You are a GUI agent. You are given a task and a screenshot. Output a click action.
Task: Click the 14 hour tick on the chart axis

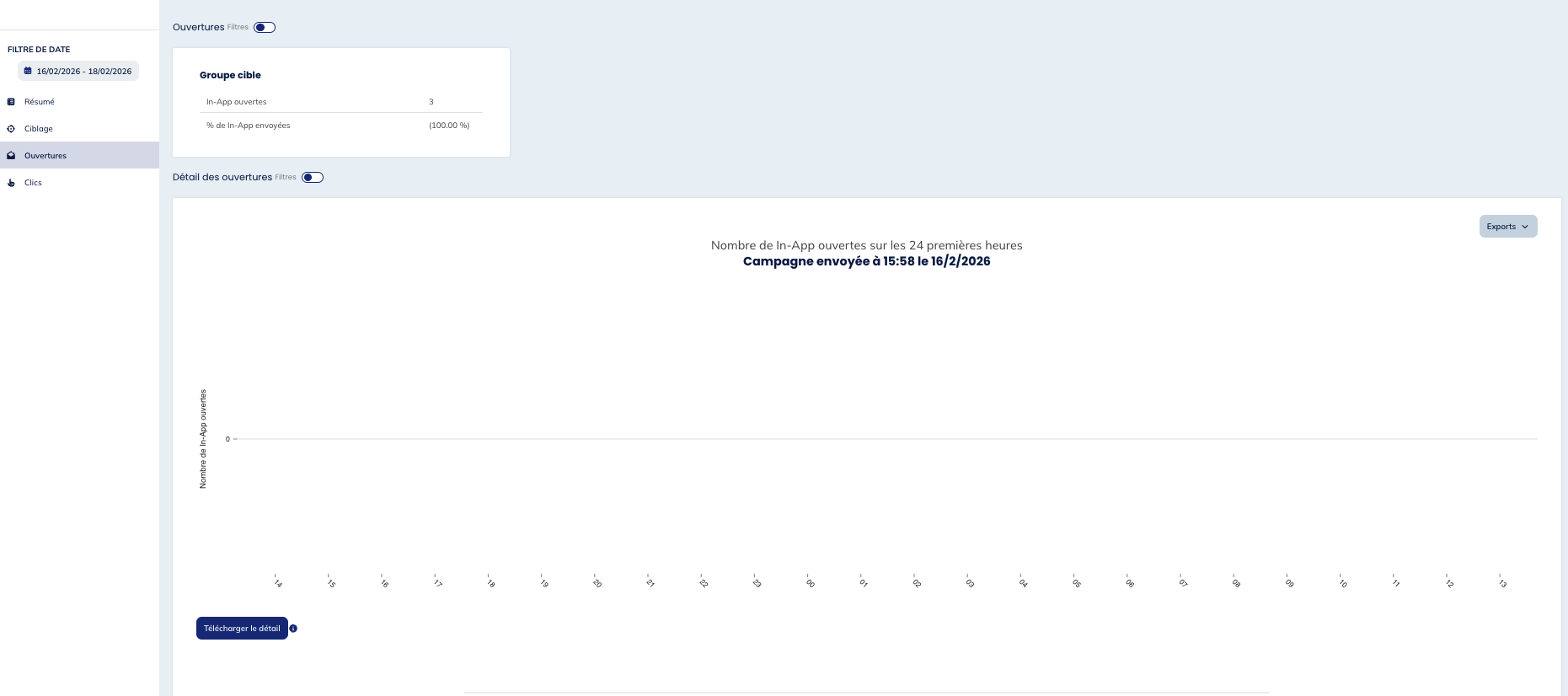pyautogui.click(x=277, y=582)
